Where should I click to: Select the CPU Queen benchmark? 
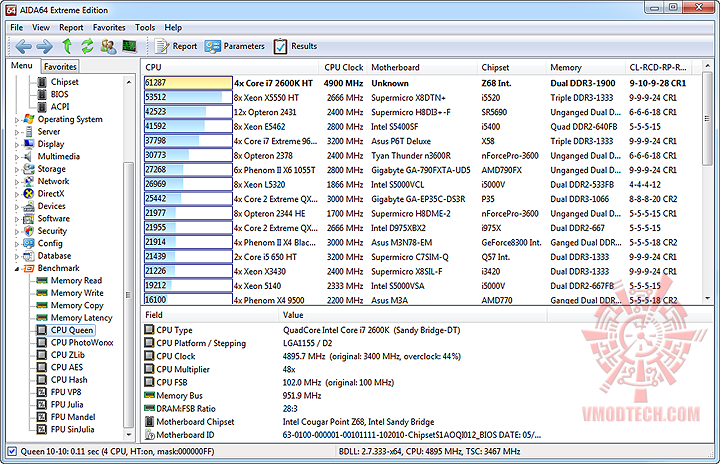[x=72, y=330]
